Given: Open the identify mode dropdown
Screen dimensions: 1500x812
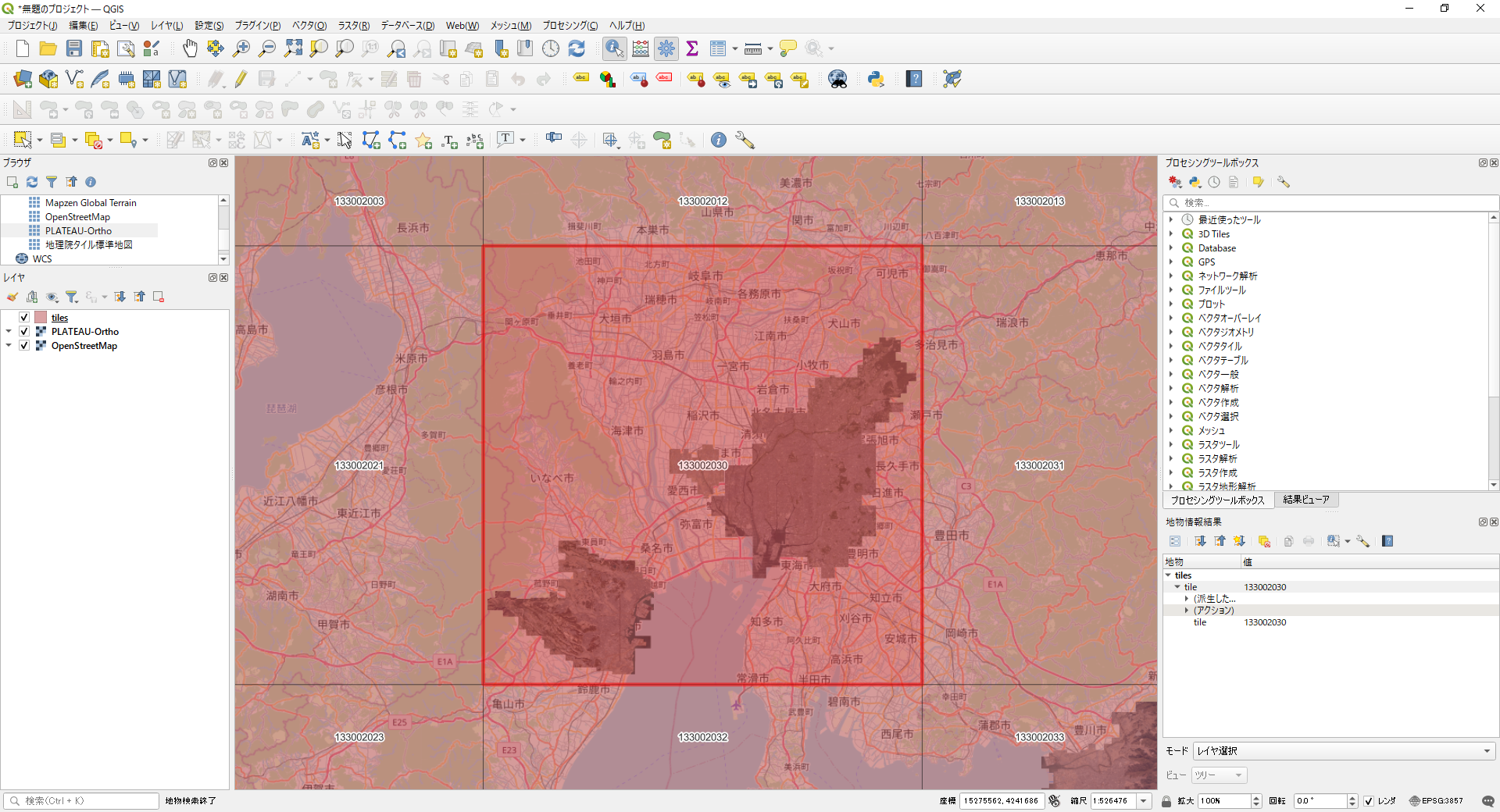Looking at the screenshot, I should tap(1343, 751).
